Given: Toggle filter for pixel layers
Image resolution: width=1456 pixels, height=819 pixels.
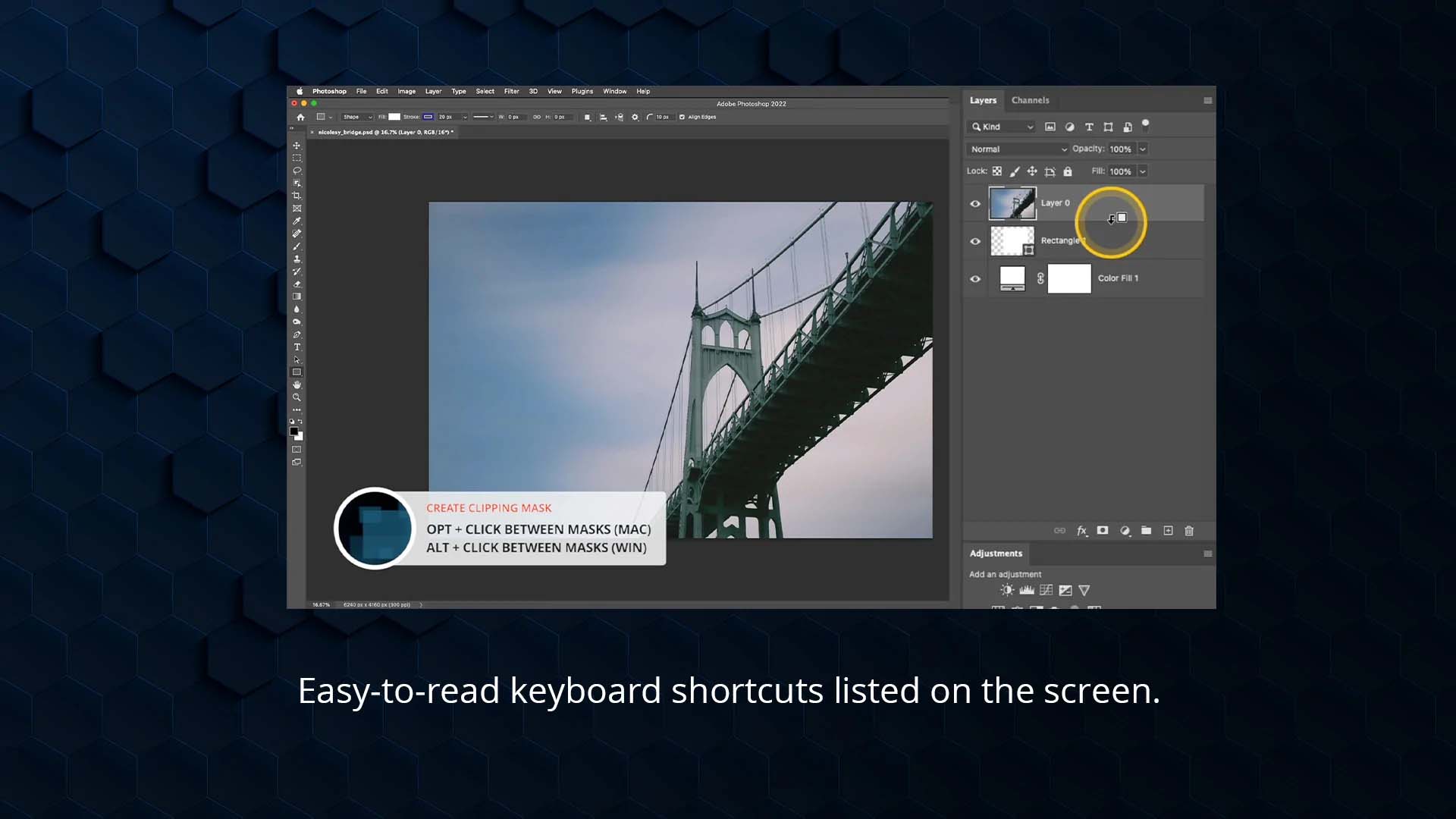Looking at the screenshot, I should (1050, 127).
